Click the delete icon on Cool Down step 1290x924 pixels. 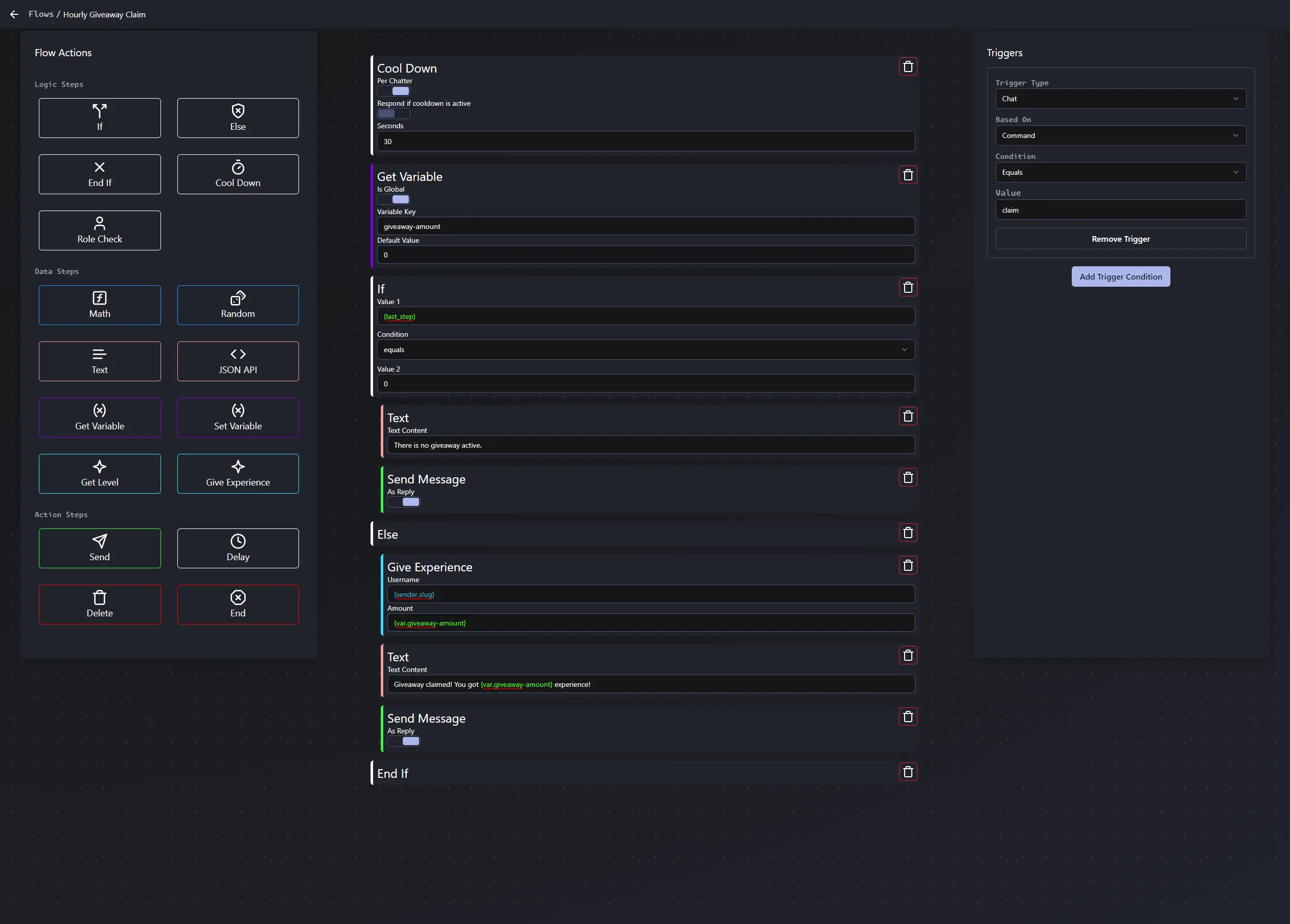[x=908, y=66]
